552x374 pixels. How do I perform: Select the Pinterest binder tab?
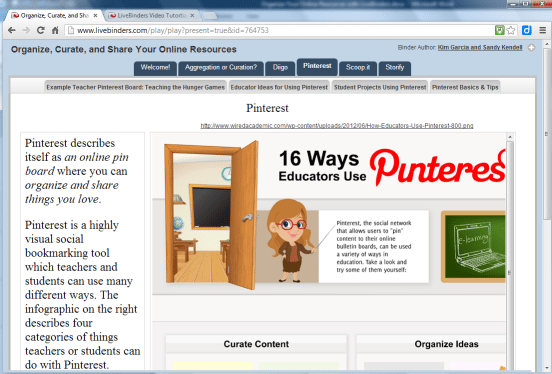pyautogui.click(x=317, y=67)
